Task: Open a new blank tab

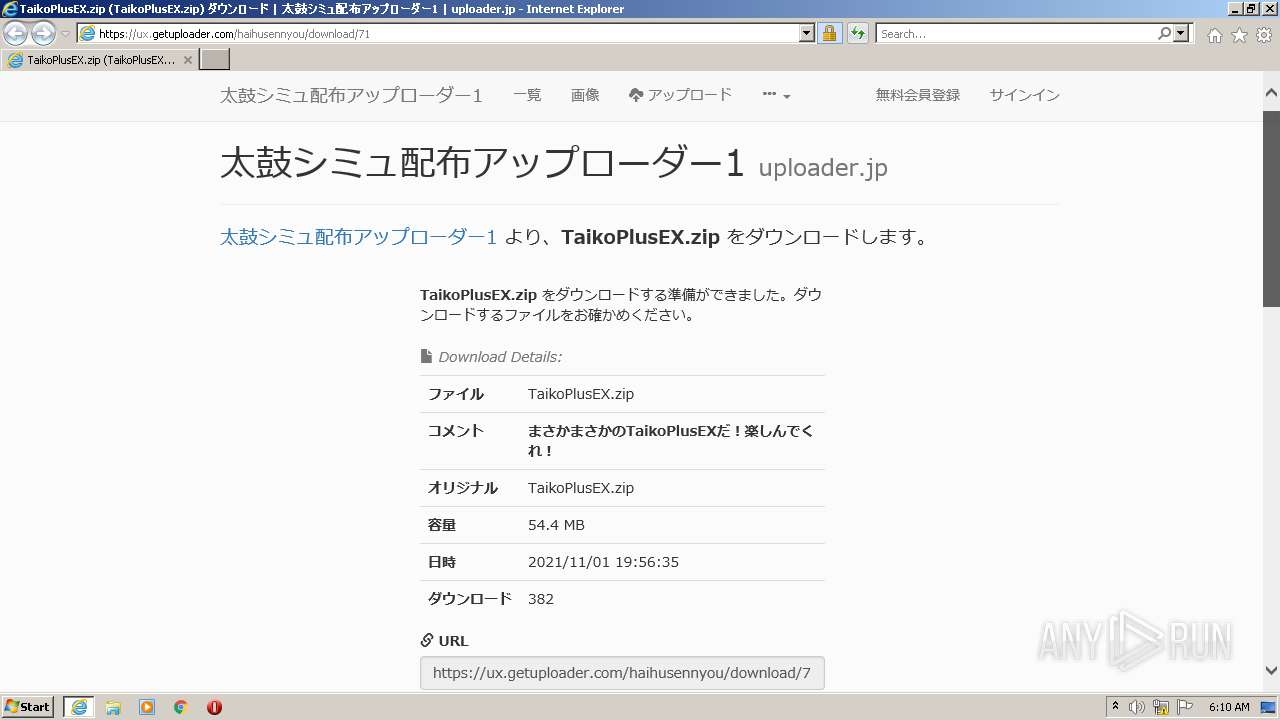Action: [x=215, y=60]
